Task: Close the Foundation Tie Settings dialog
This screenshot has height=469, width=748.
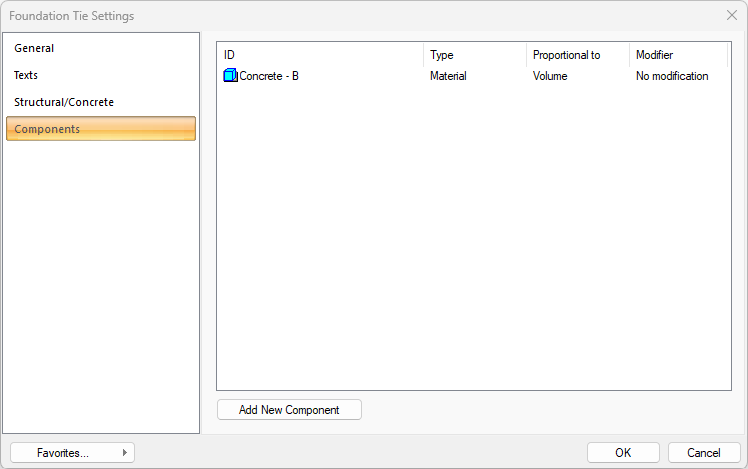Action: [x=731, y=16]
